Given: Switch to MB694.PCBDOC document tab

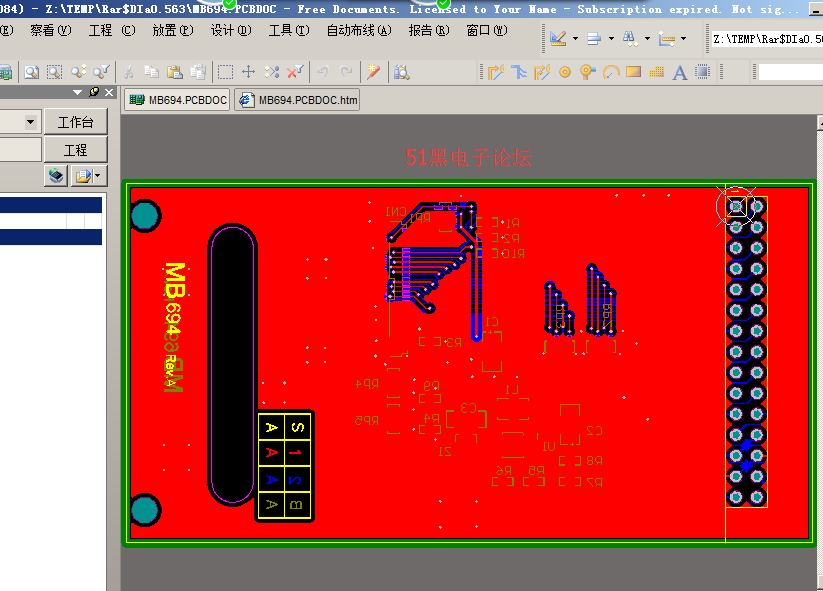Looking at the screenshot, I should (x=177, y=100).
